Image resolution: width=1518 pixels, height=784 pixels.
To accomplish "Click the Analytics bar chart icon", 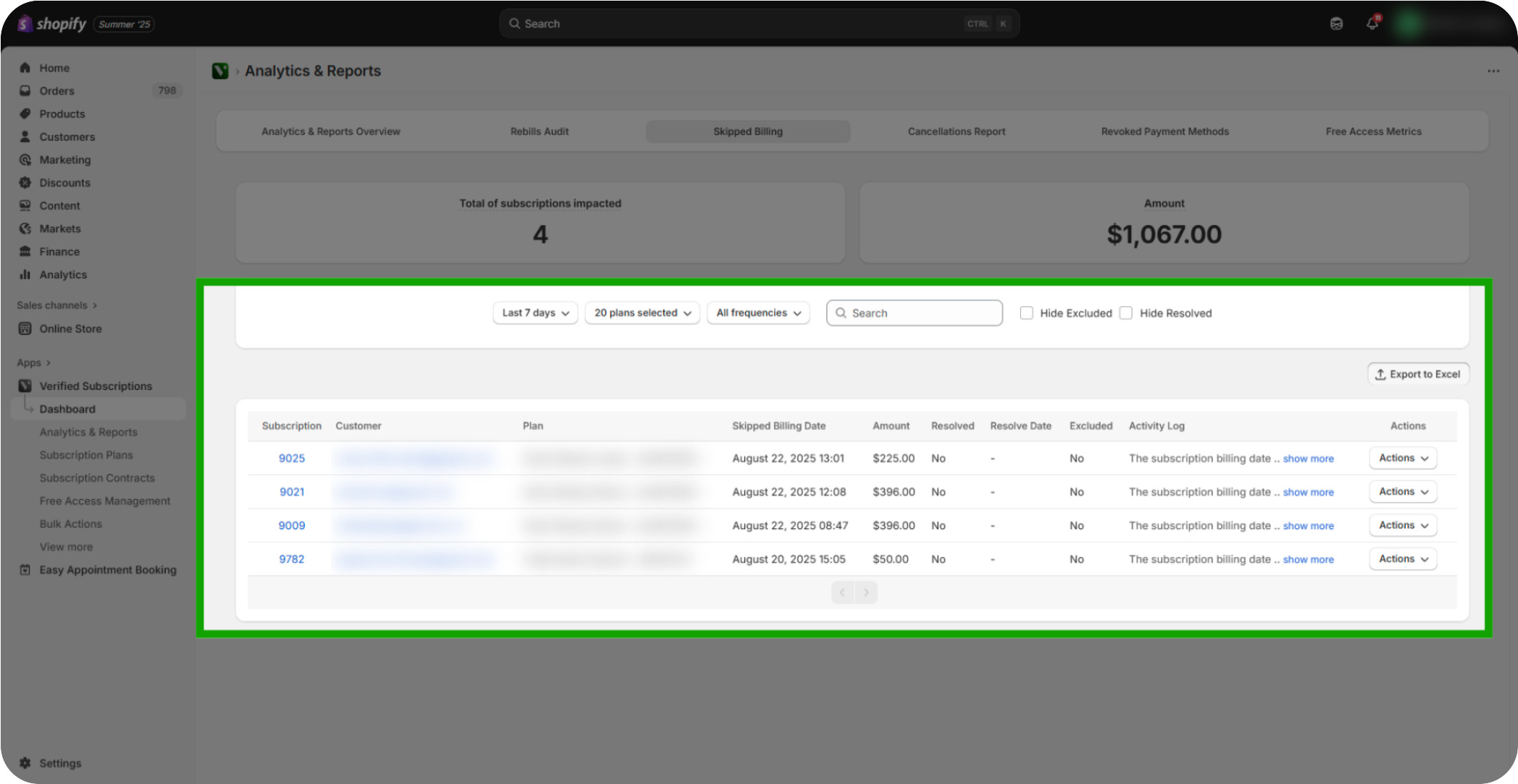I will pyautogui.click(x=25, y=274).
